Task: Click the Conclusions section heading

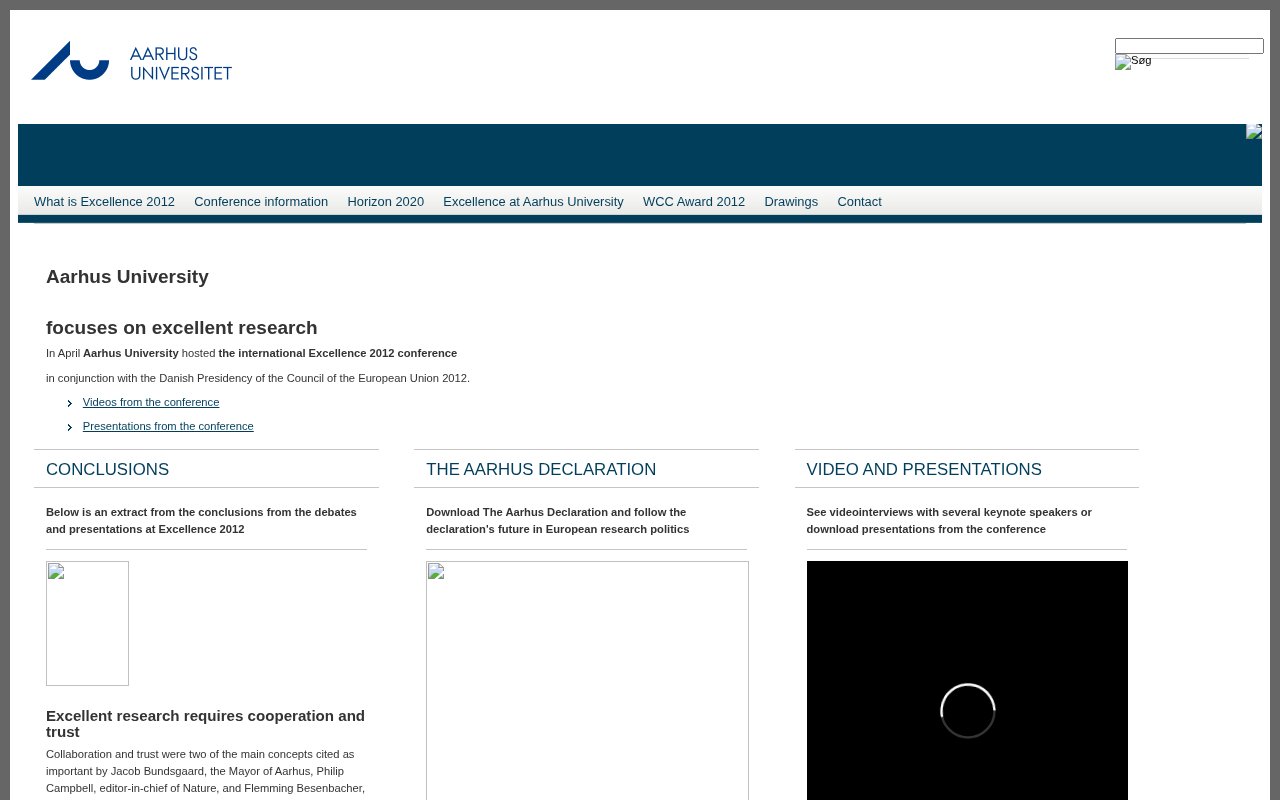Action: pos(108,470)
